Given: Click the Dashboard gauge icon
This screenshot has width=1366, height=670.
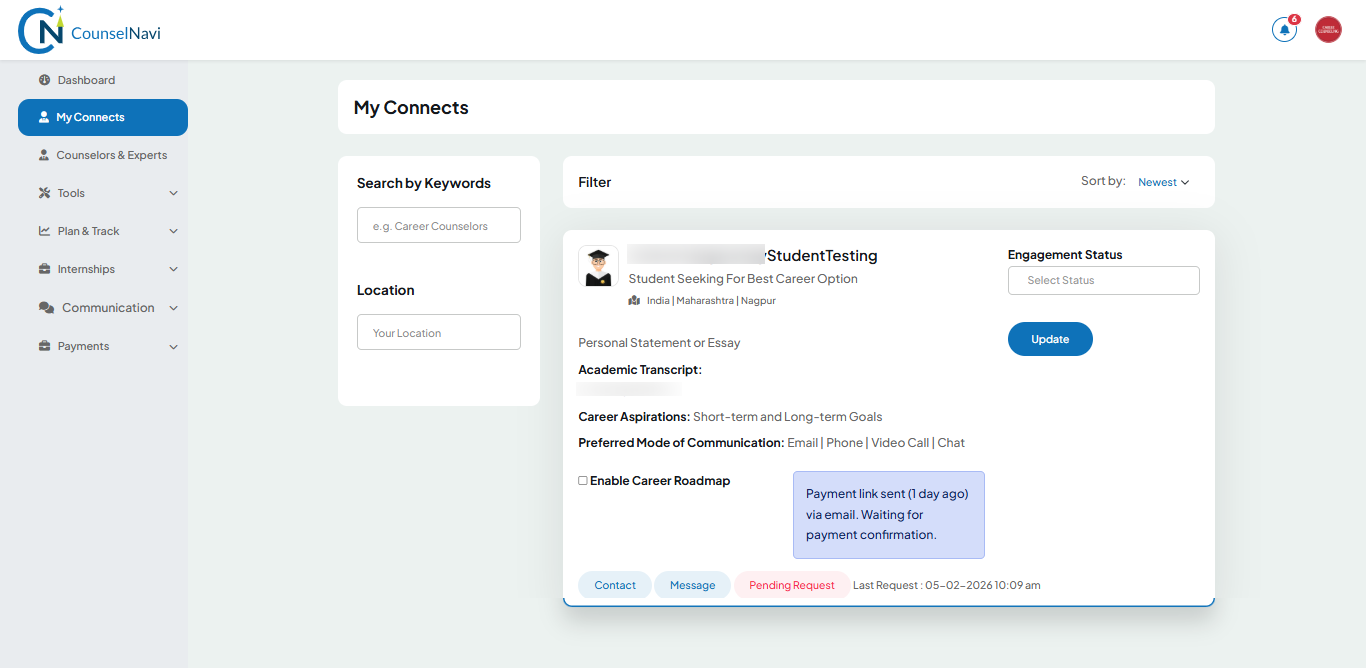Looking at the screenshot, I should pos(44,80).
